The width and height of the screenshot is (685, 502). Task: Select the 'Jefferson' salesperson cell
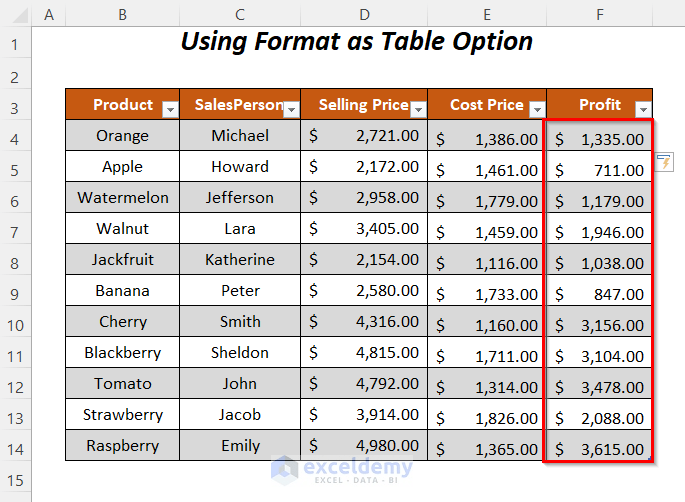[x=240, y=197]
